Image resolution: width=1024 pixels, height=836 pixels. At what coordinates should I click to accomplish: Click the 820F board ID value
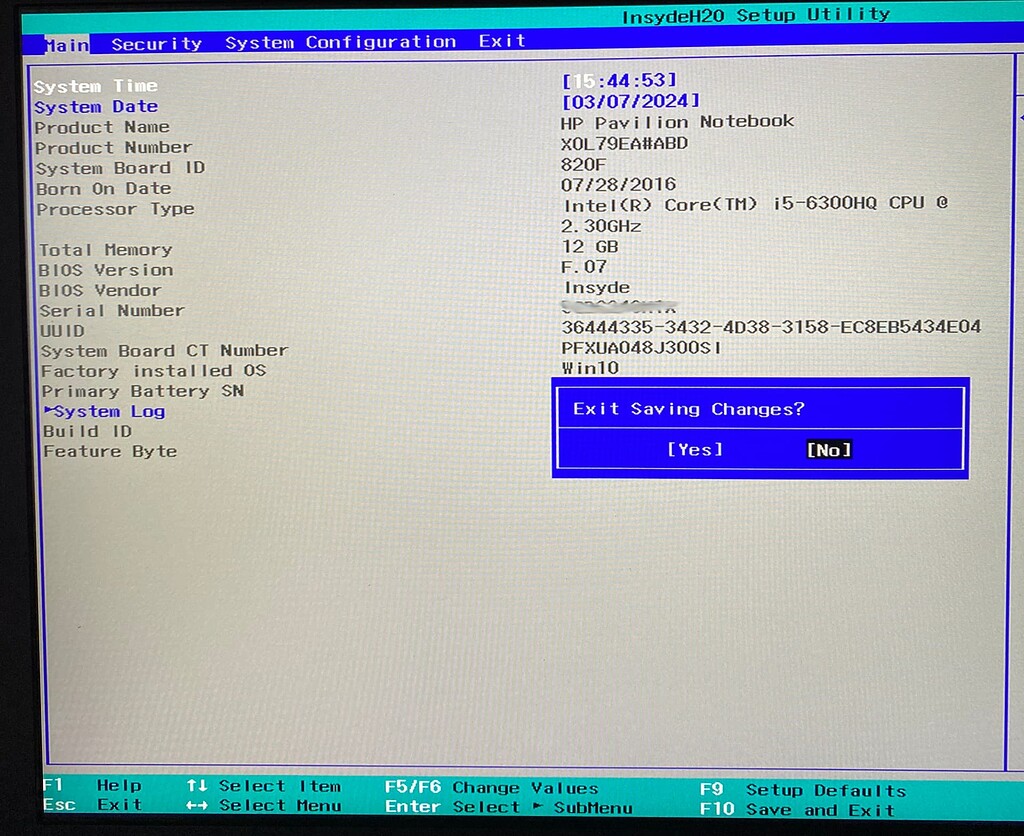click(x=583, y=164)
